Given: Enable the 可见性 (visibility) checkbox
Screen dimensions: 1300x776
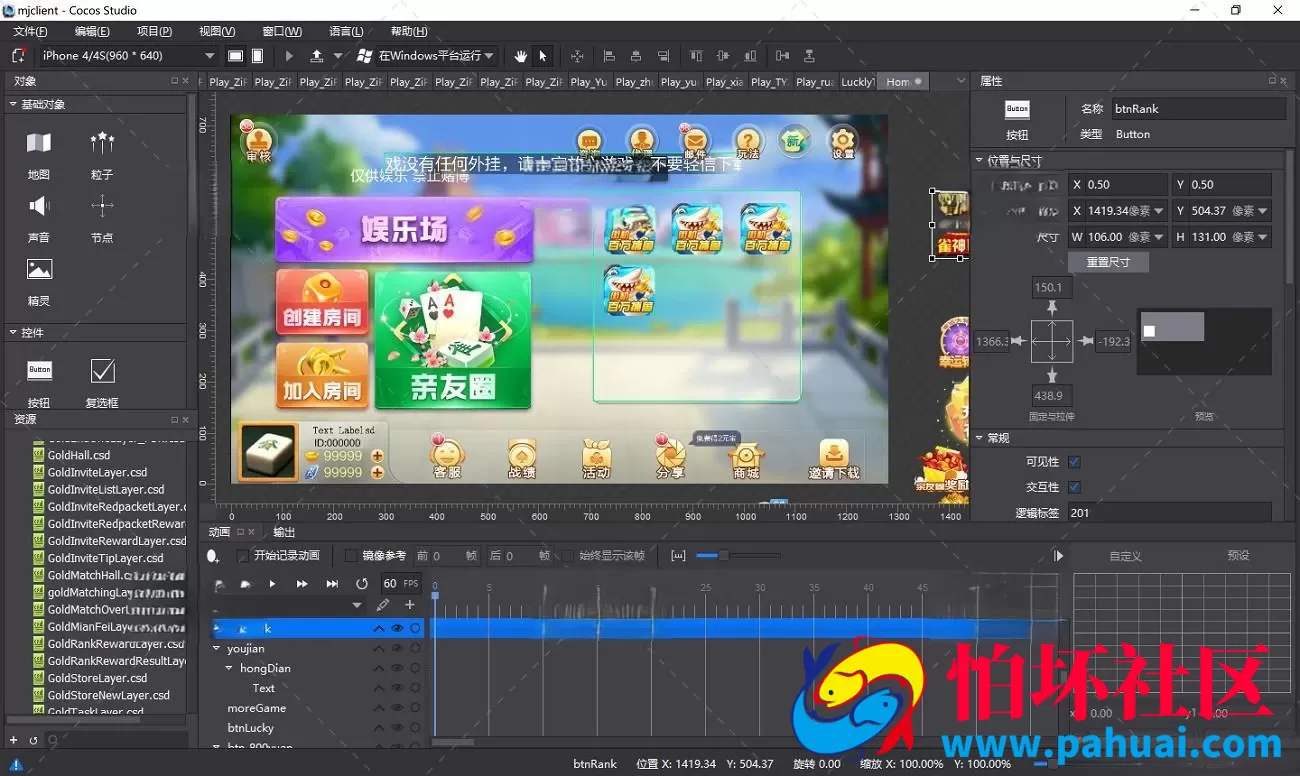Looking at the screenshot, I should (x=1074, y=462).
